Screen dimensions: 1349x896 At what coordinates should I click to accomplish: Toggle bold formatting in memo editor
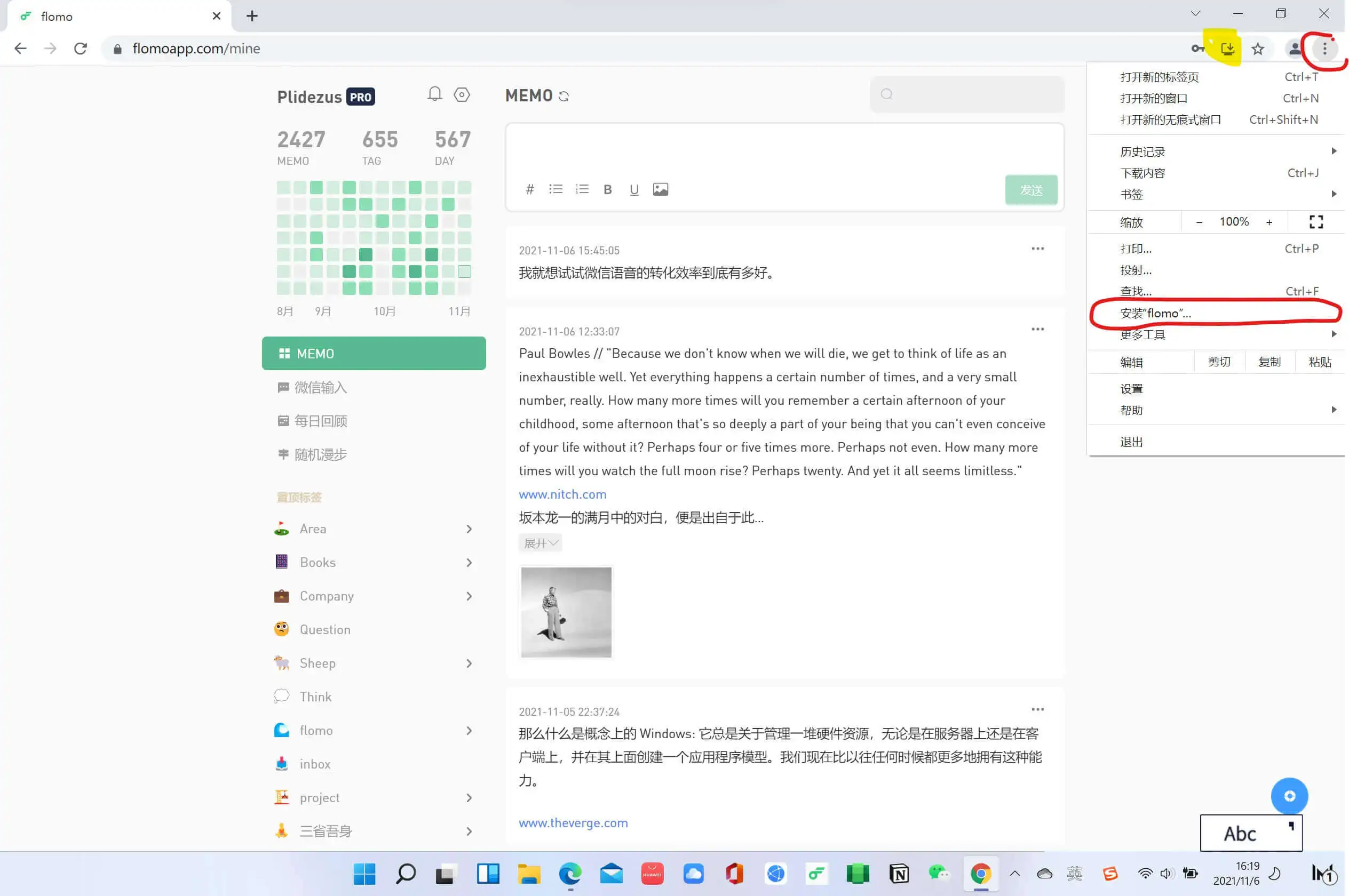coord(608,190)
